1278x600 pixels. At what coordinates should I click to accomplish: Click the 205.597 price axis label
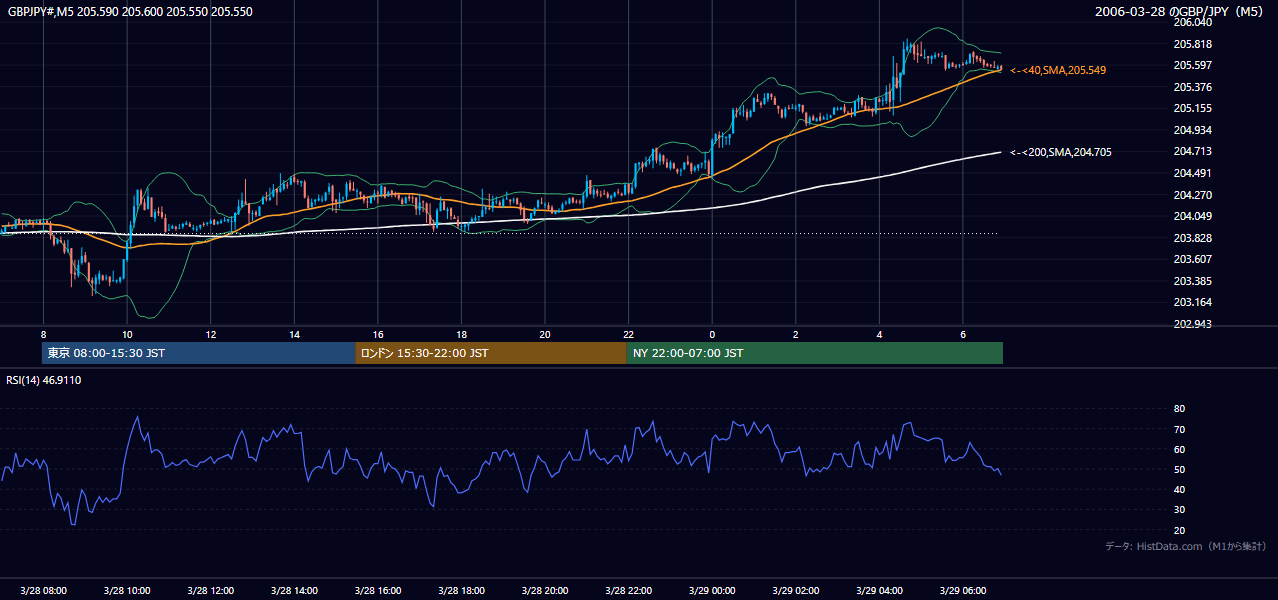1194,65
